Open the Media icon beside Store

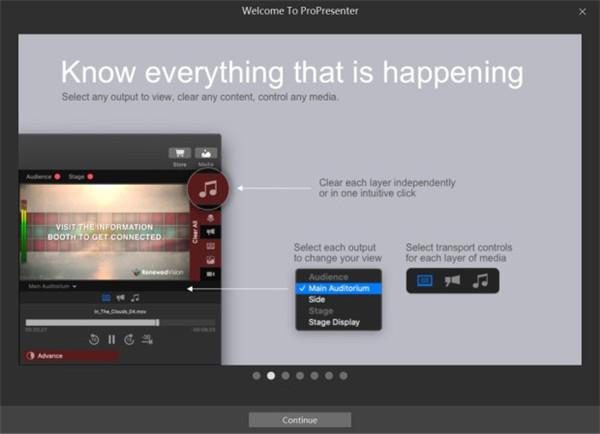tap(206, 153)
